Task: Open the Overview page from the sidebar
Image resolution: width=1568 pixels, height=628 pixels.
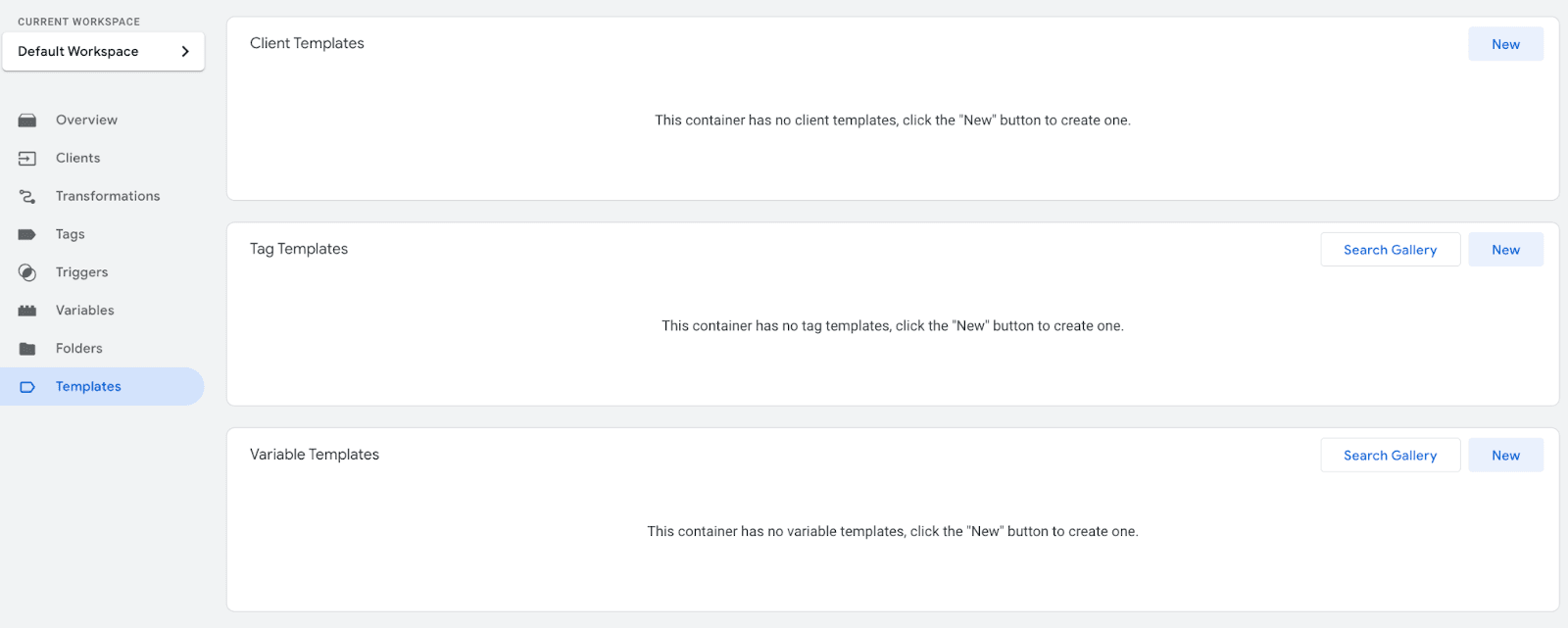Action: click(x=86, y=120)
